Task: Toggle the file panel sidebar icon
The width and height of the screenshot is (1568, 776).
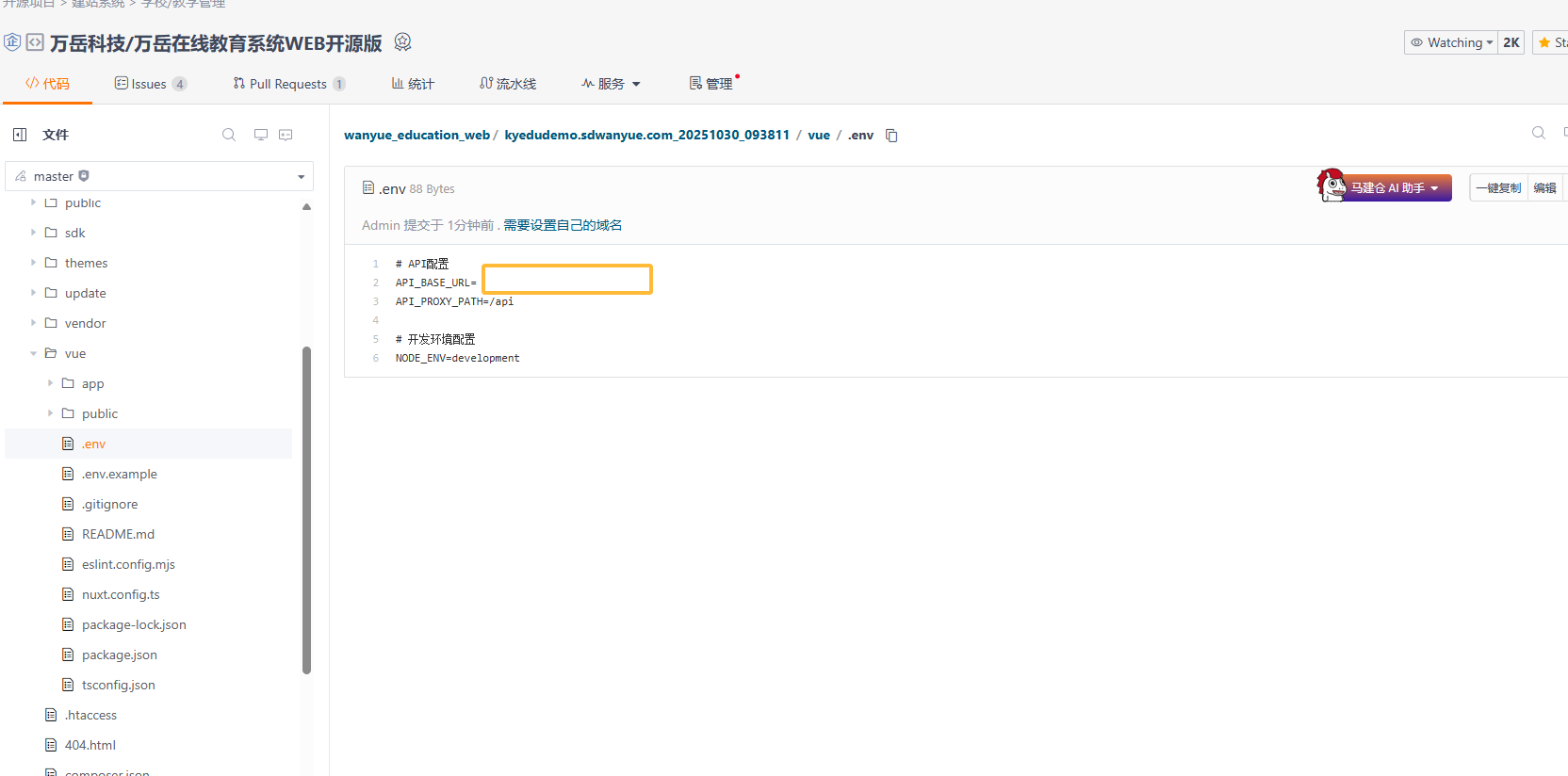Action: [x=20, y=135]
